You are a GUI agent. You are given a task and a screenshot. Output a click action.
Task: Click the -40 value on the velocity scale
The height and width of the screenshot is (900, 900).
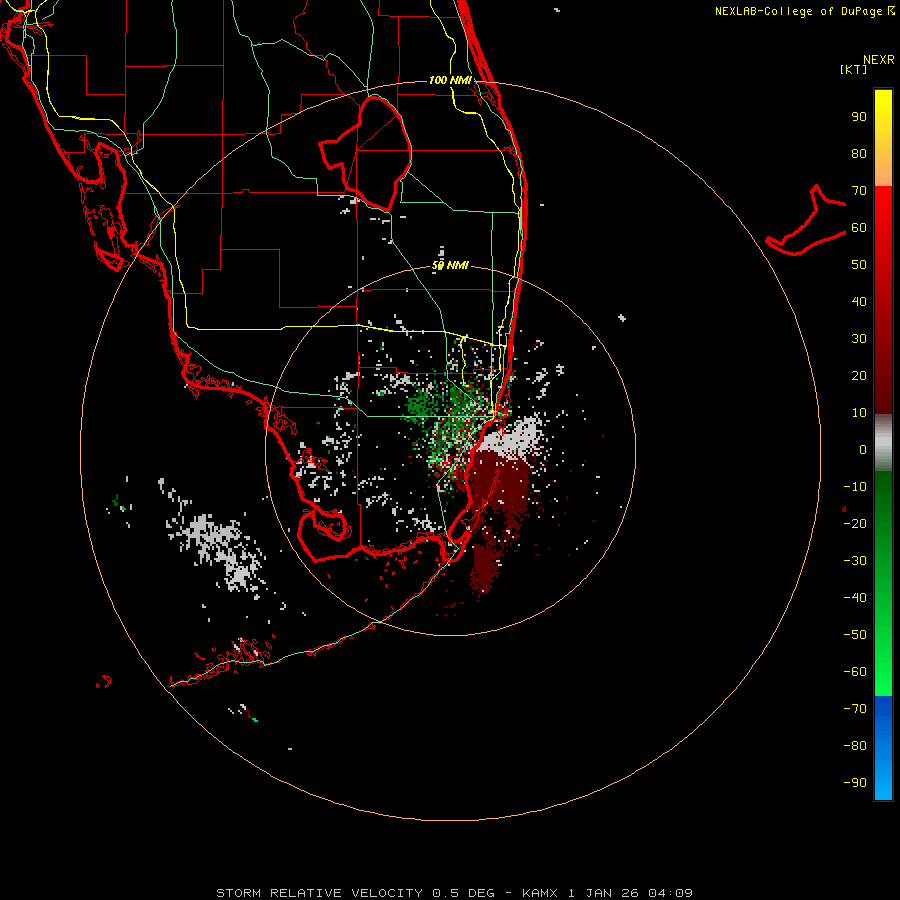point(855,598)
